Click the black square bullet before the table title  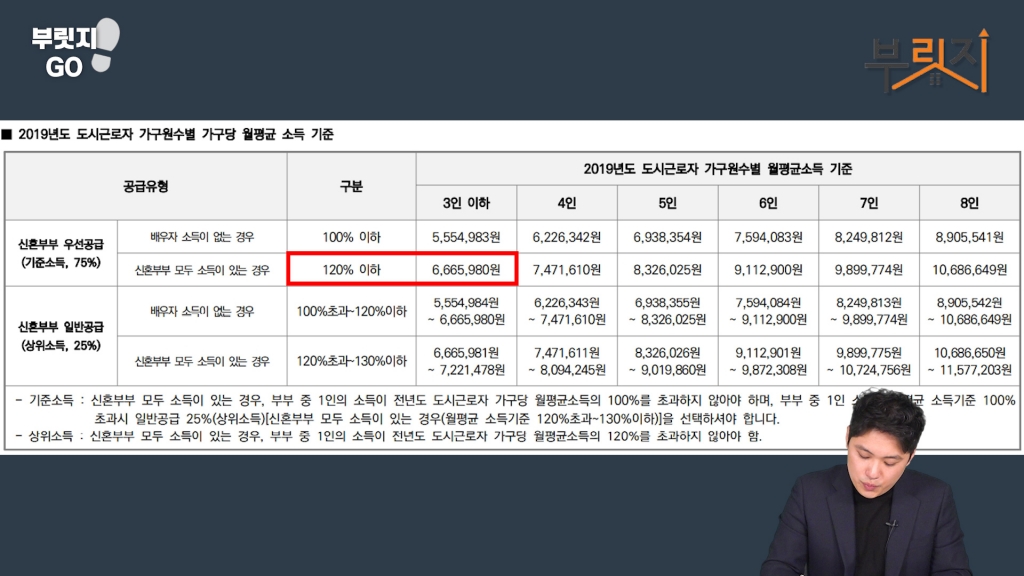7,134
